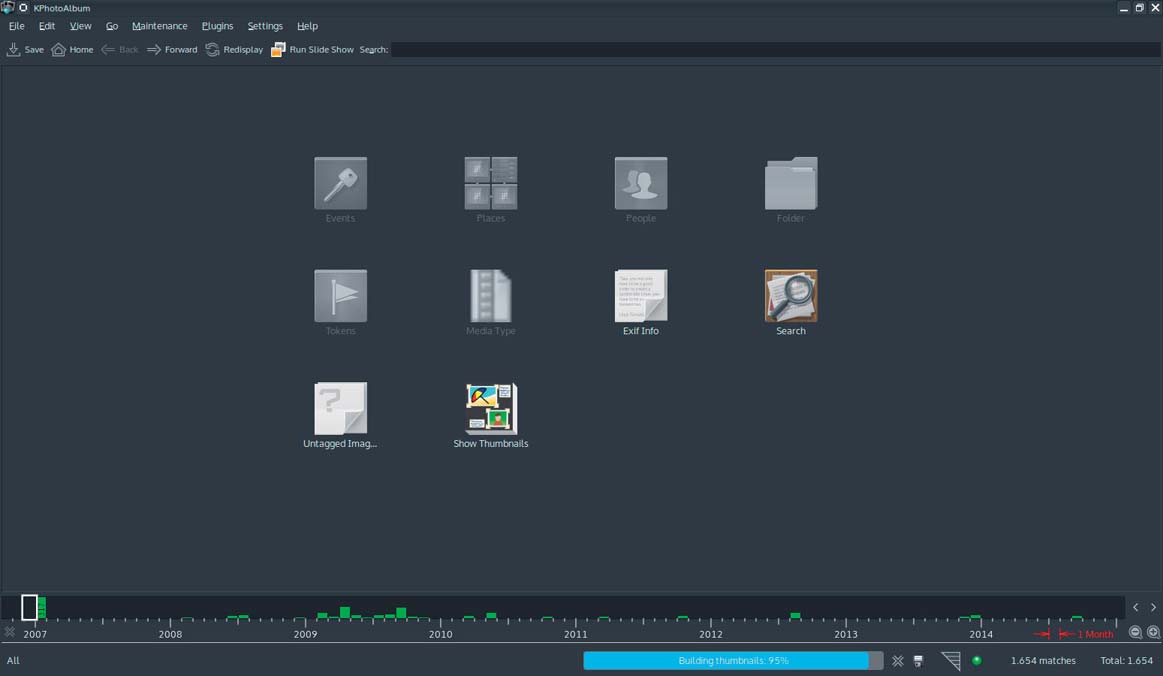Click the 2013 year label on the timeline
Image resolution: width=1163 pixels, height=676 pixels.
846,634
